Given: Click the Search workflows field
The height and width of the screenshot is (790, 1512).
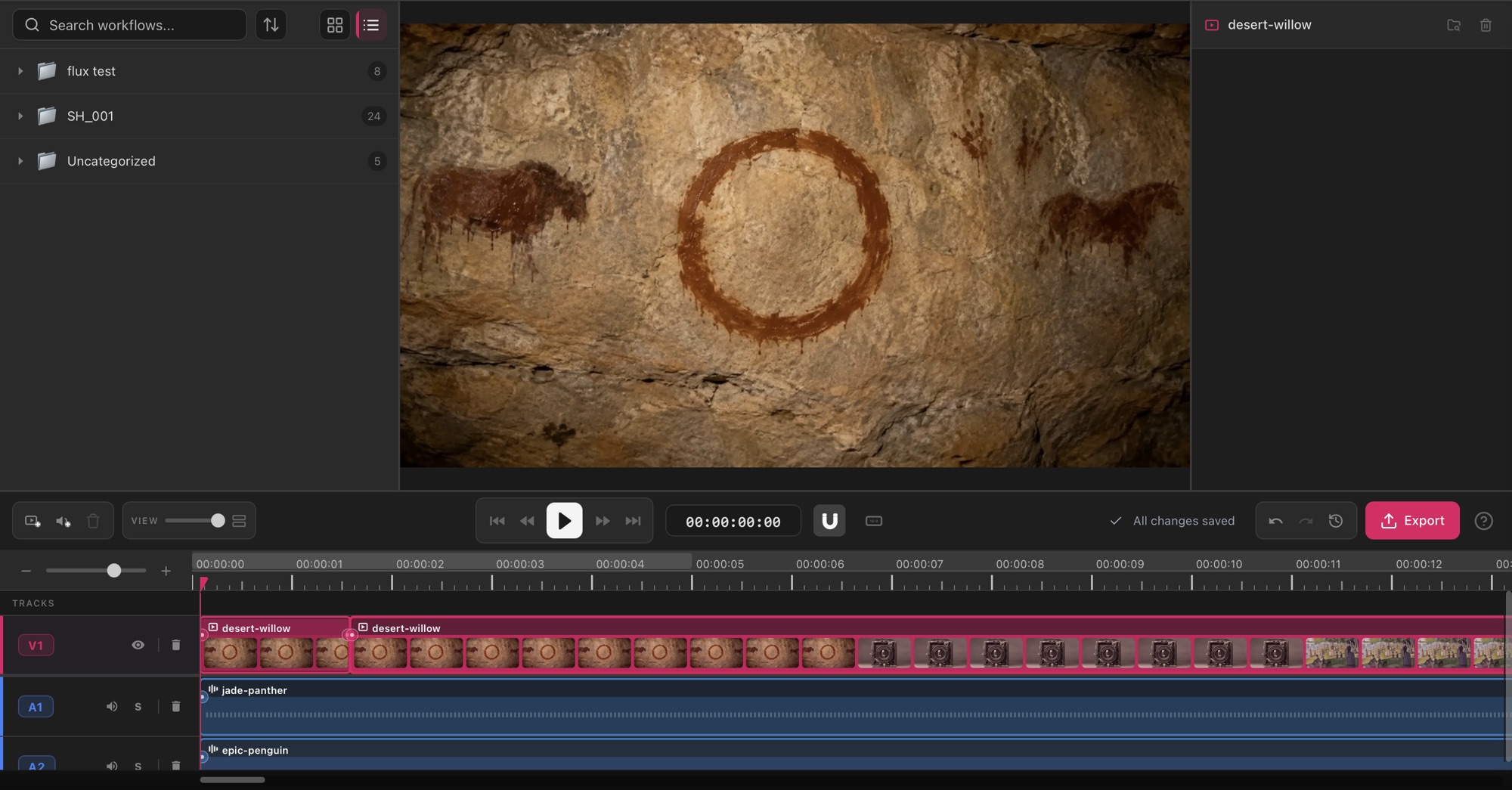Looking at the screenshot, I should click(x=129, y=25).
